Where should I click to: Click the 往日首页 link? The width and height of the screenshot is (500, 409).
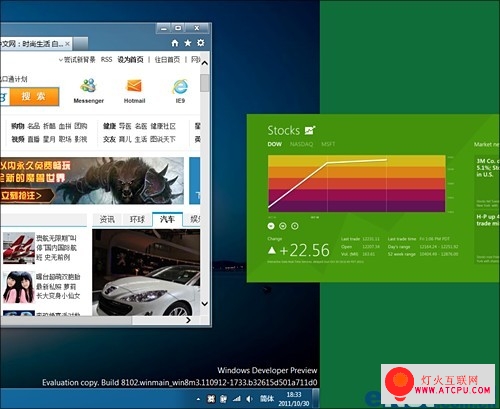coord(167,60)
